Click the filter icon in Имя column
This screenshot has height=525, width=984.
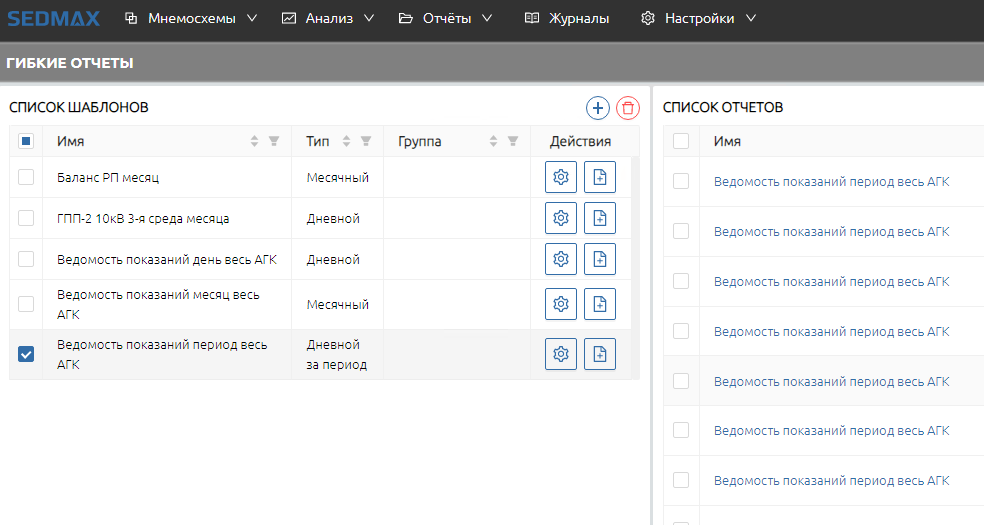(x=274, y=142)
